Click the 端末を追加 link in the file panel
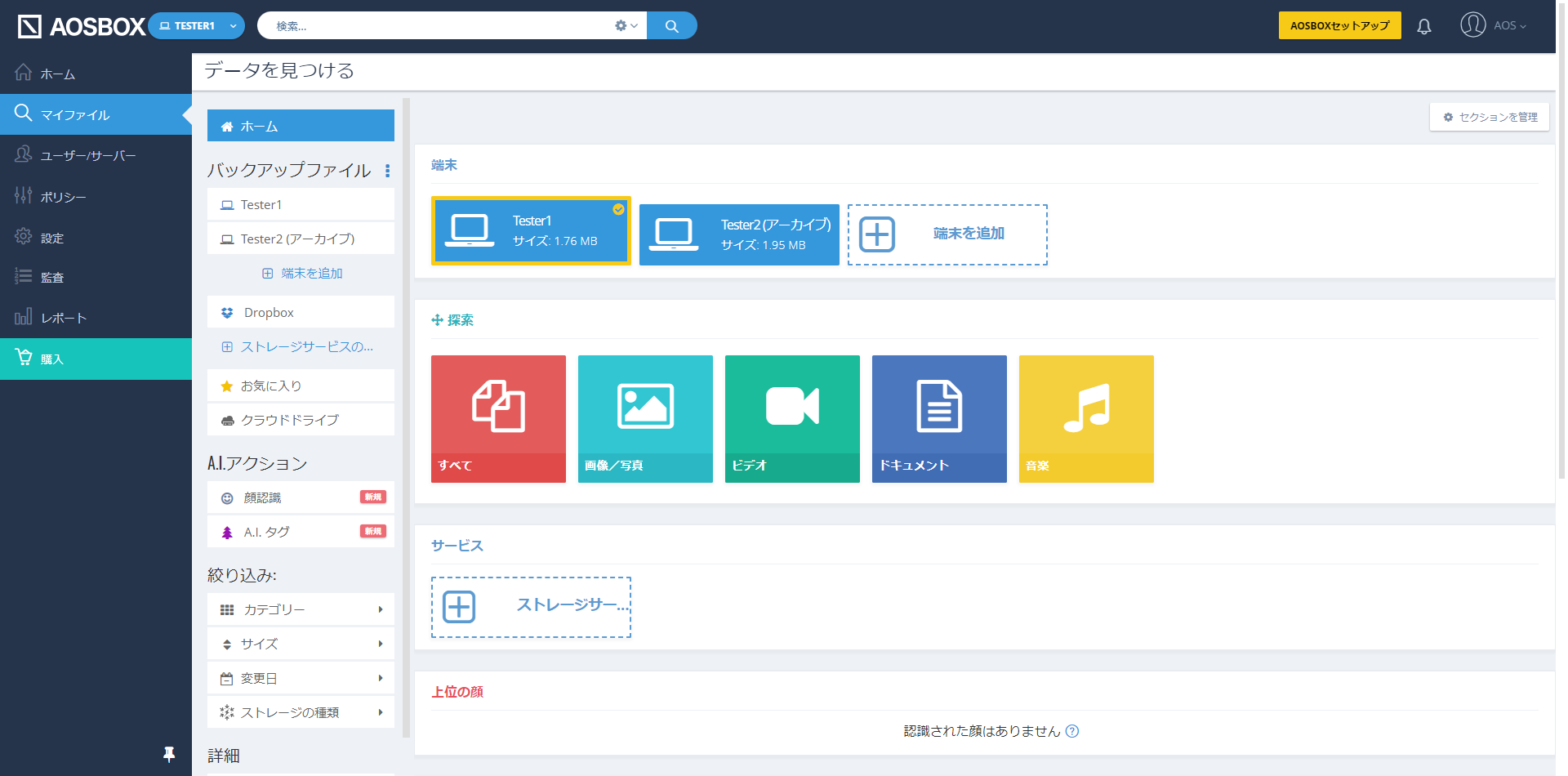The image size is (1568, 776). [302, 273]
